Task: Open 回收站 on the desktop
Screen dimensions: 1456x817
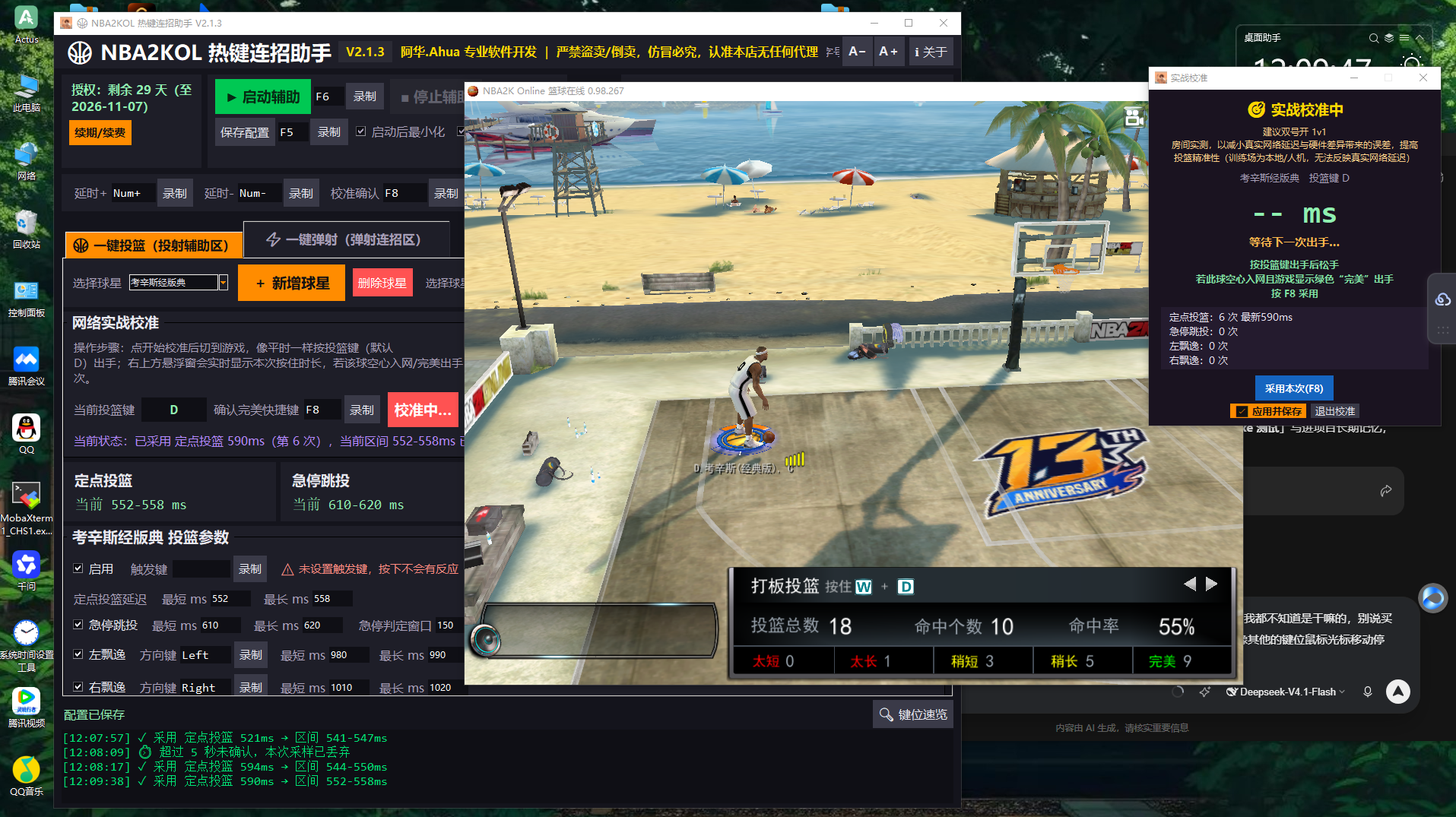Action: [26, 229]
